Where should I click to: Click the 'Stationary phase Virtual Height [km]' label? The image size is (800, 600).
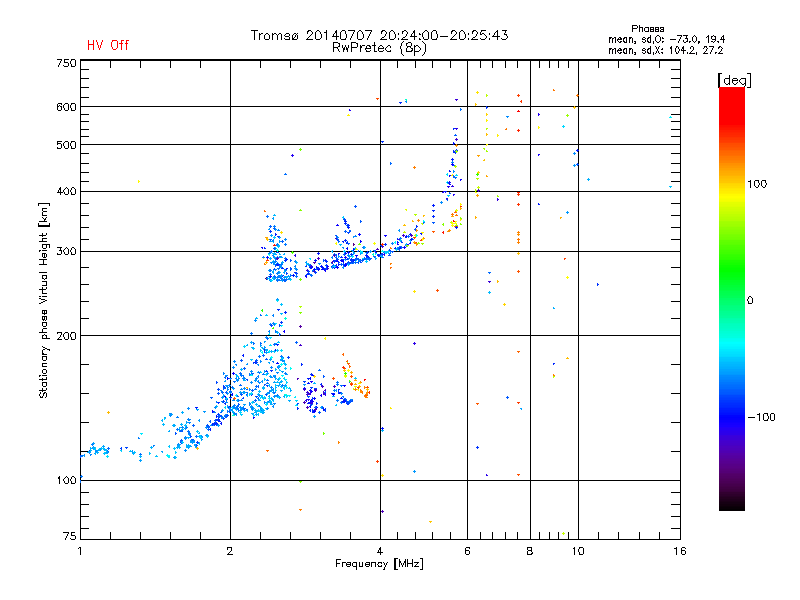point(44,300)
